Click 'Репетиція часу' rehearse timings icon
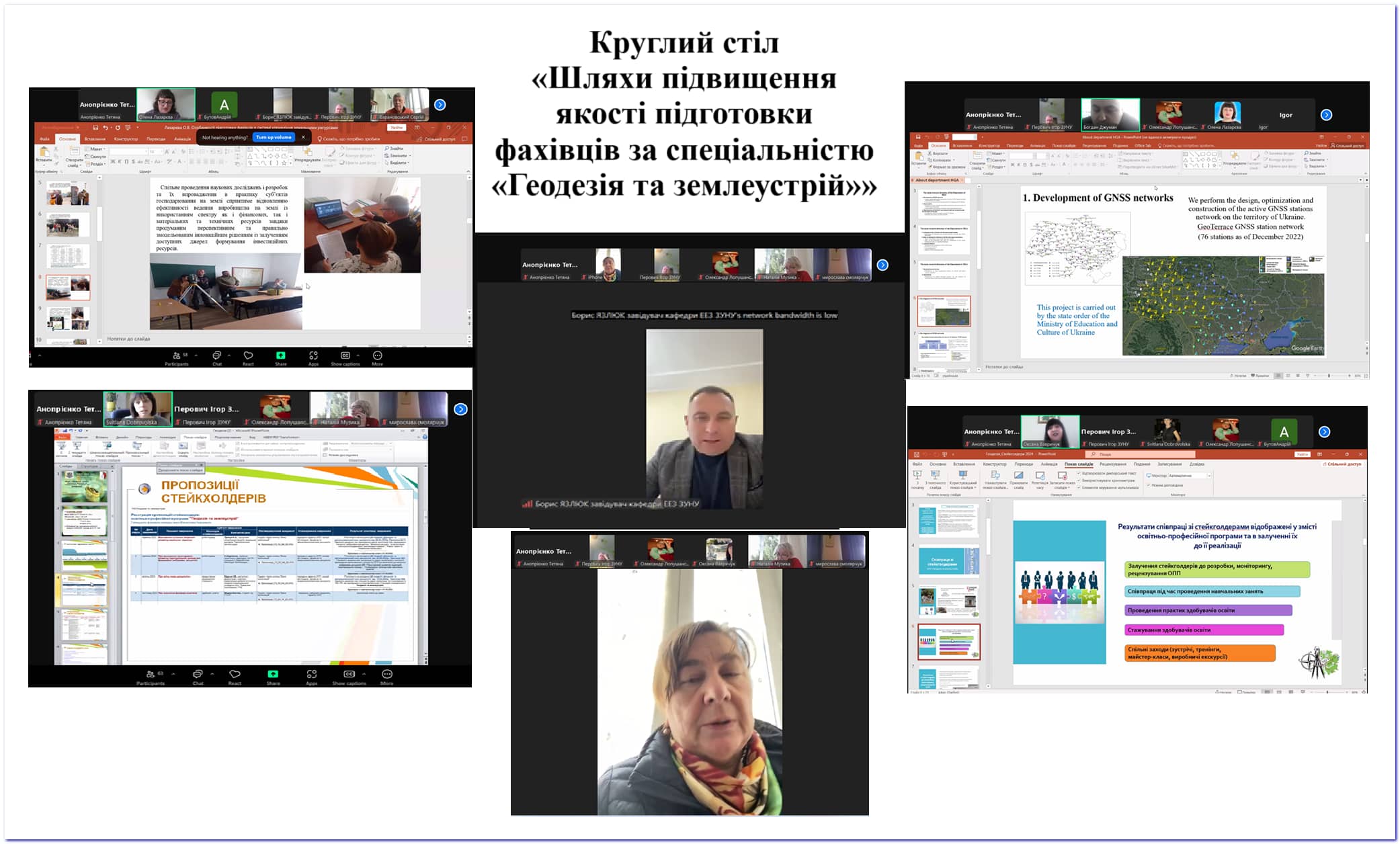The width and height of the screenshot is (1400, 844). click(1040, 476)
